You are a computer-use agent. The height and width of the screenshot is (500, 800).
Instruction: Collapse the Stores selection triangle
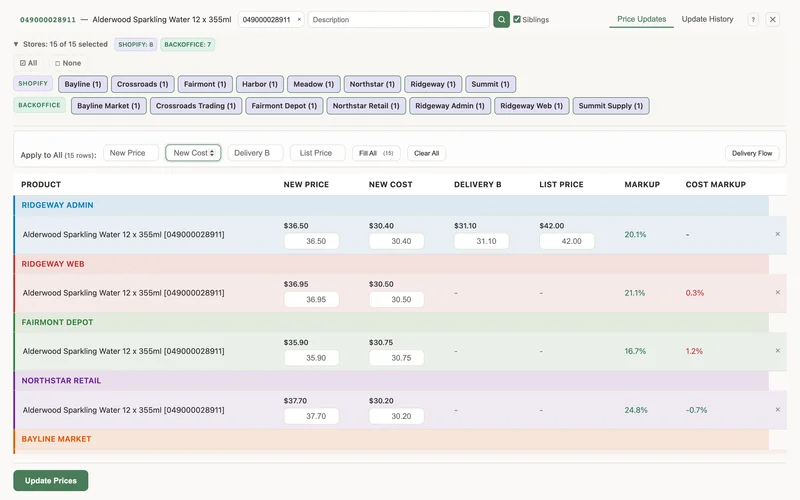click(x=16, y=44)
